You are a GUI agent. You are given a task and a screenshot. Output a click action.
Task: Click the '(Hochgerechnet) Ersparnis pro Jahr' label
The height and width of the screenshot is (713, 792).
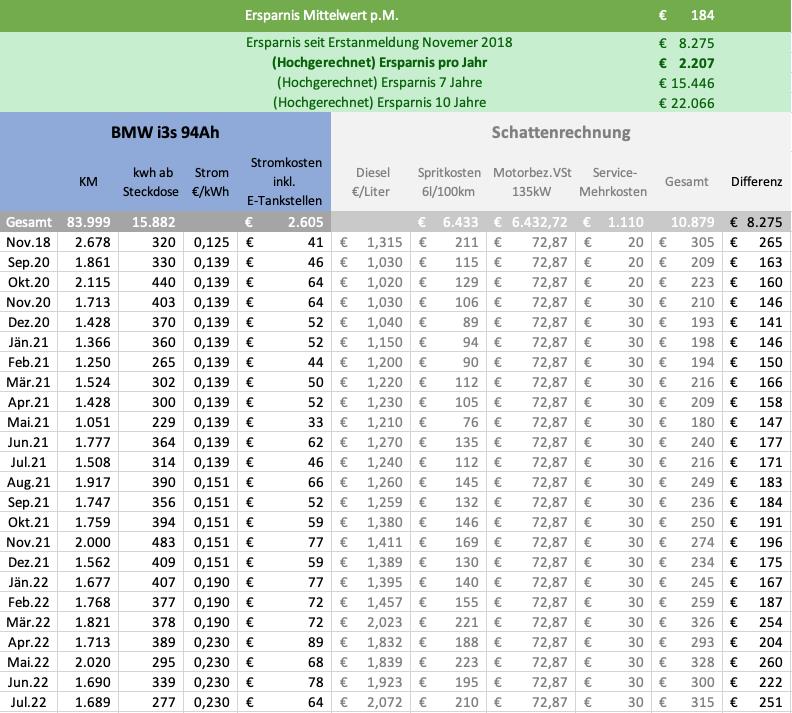click(379, 63)
